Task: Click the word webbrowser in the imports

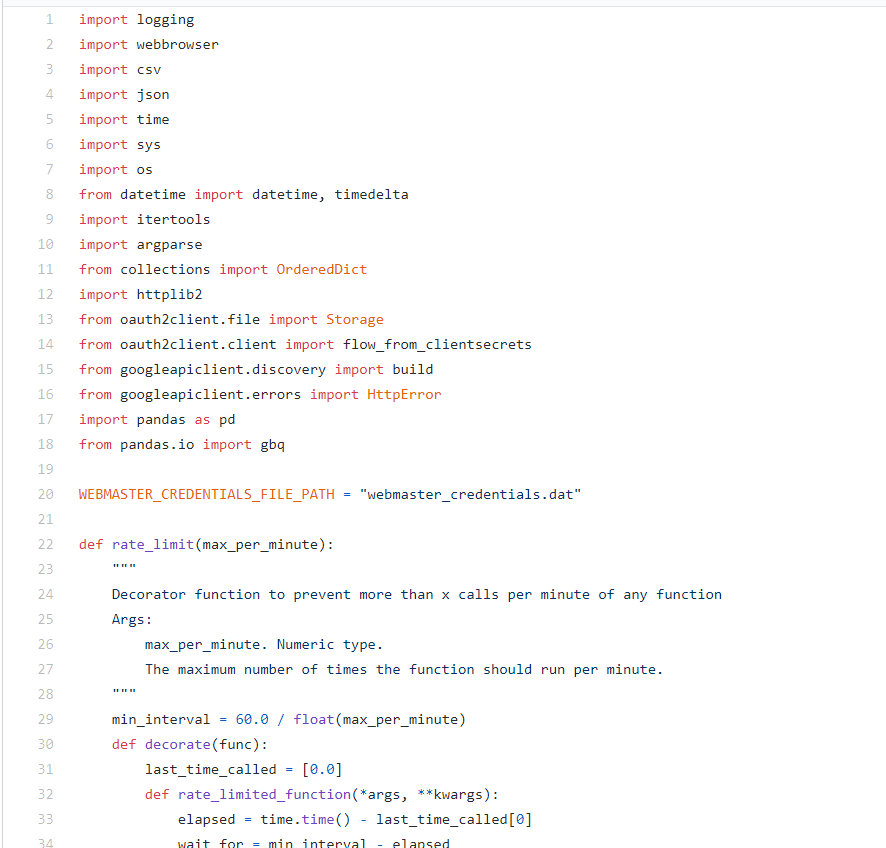Action: (177, 44)
